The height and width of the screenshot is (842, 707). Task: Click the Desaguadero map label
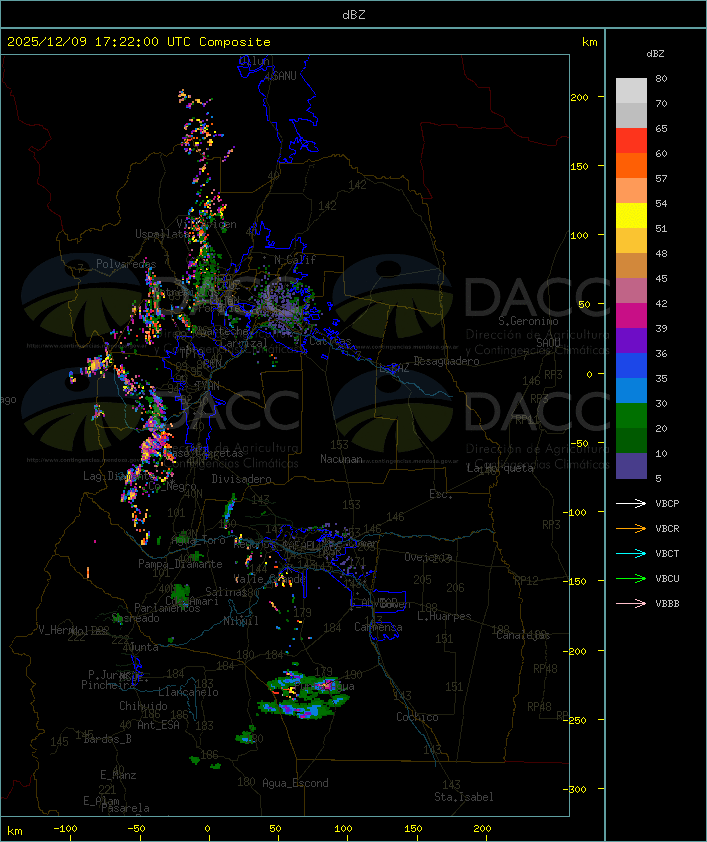point(446,361)
